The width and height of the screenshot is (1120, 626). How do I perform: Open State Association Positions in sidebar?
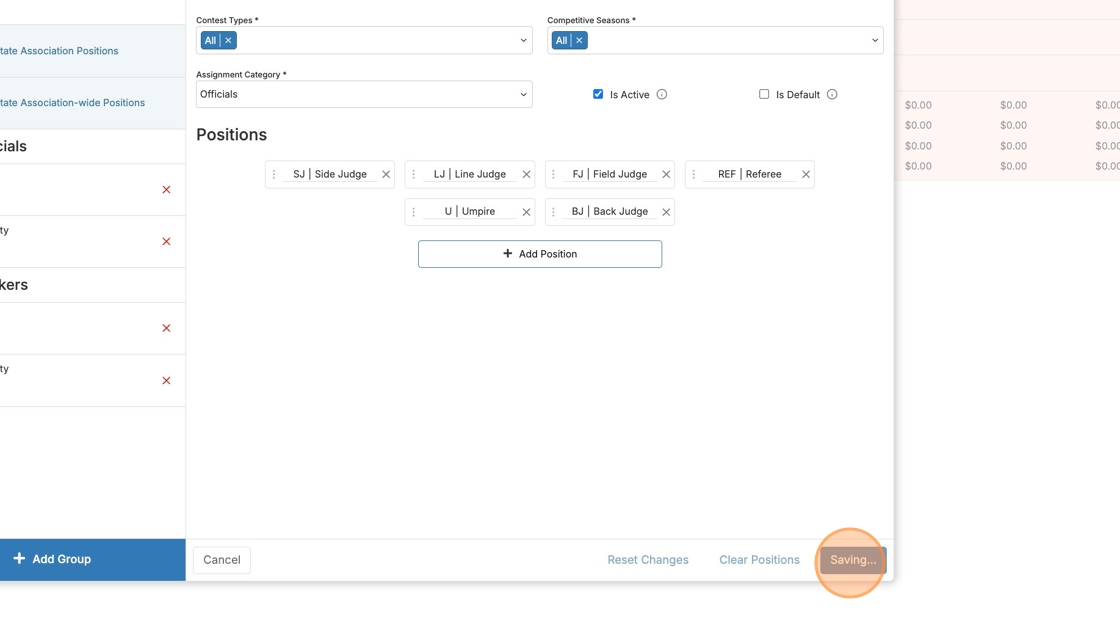coord(60,51)
